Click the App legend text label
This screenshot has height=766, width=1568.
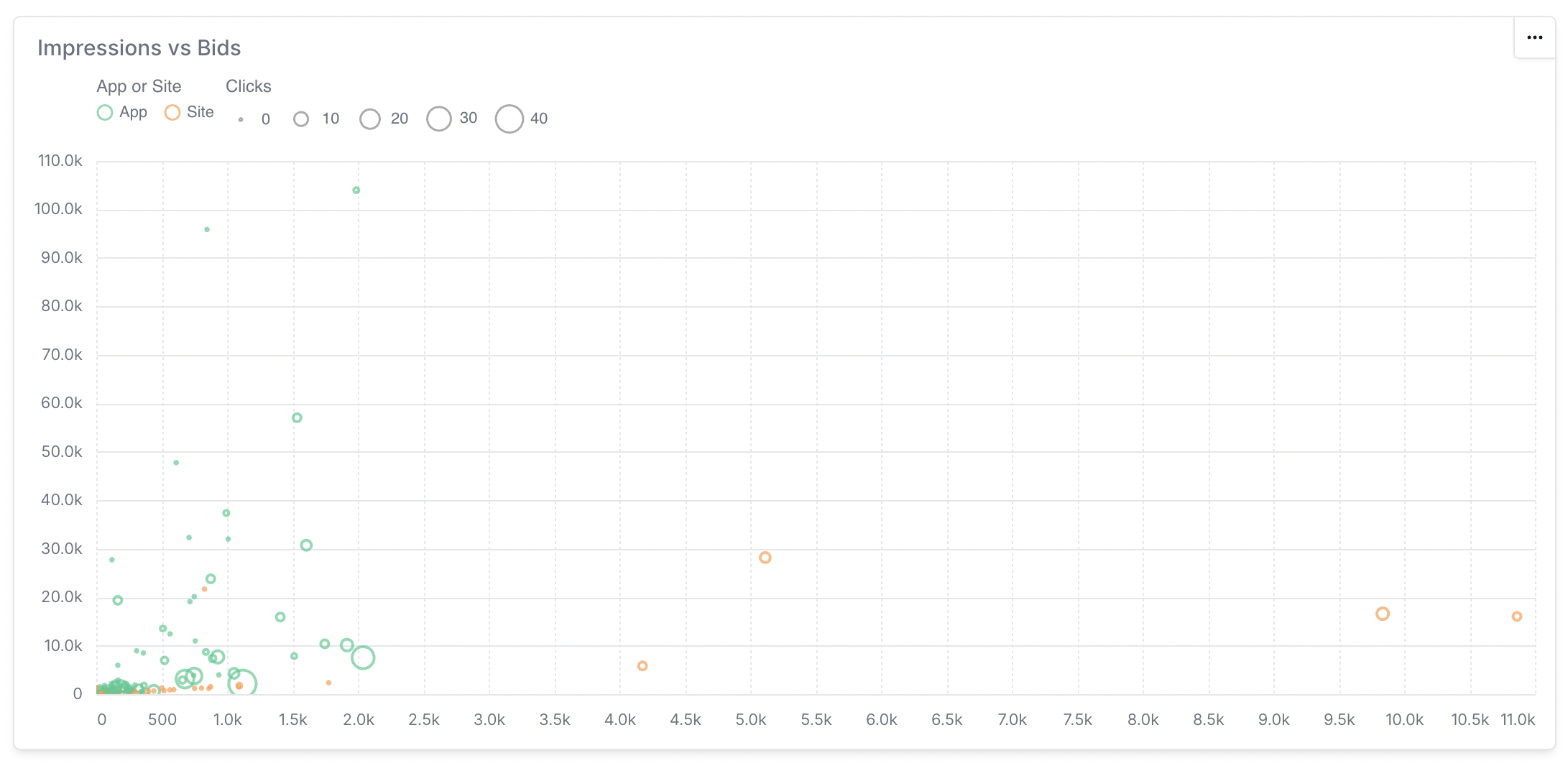tap(133, 112)
